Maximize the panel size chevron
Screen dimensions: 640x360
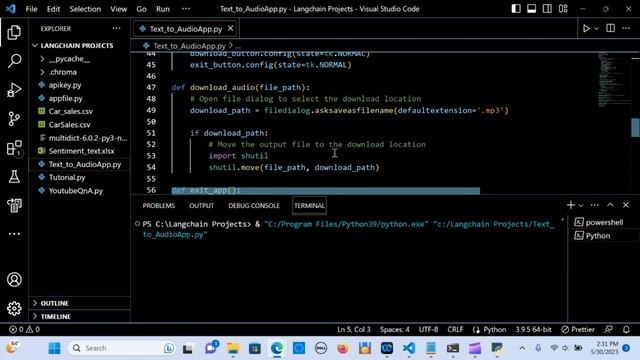pos(610,205)
